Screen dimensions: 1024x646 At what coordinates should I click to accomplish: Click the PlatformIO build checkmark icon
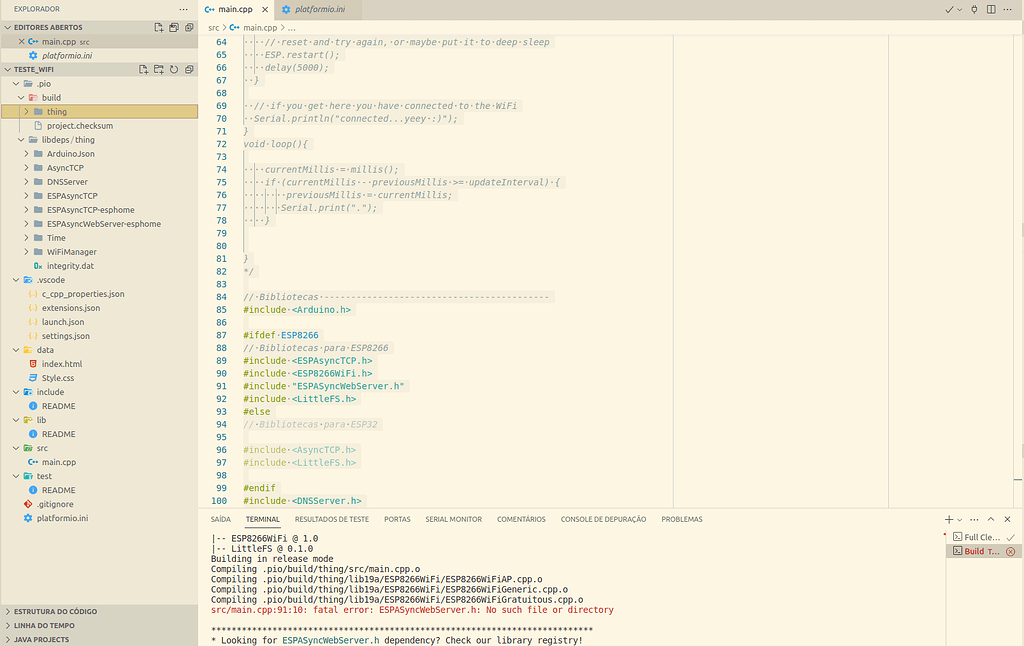tap(949, 9)
